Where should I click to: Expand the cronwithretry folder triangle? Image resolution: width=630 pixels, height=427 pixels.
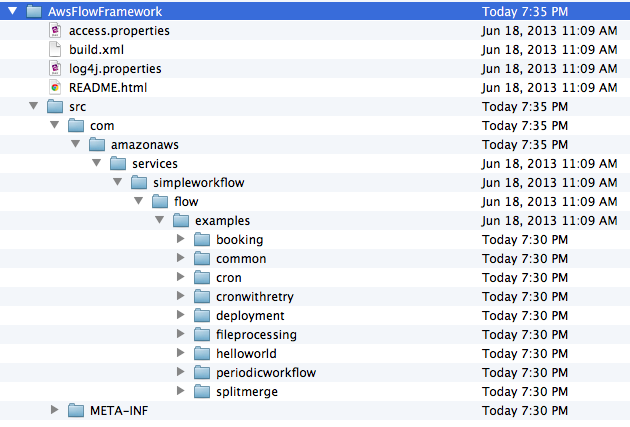(x=181, y=296)
